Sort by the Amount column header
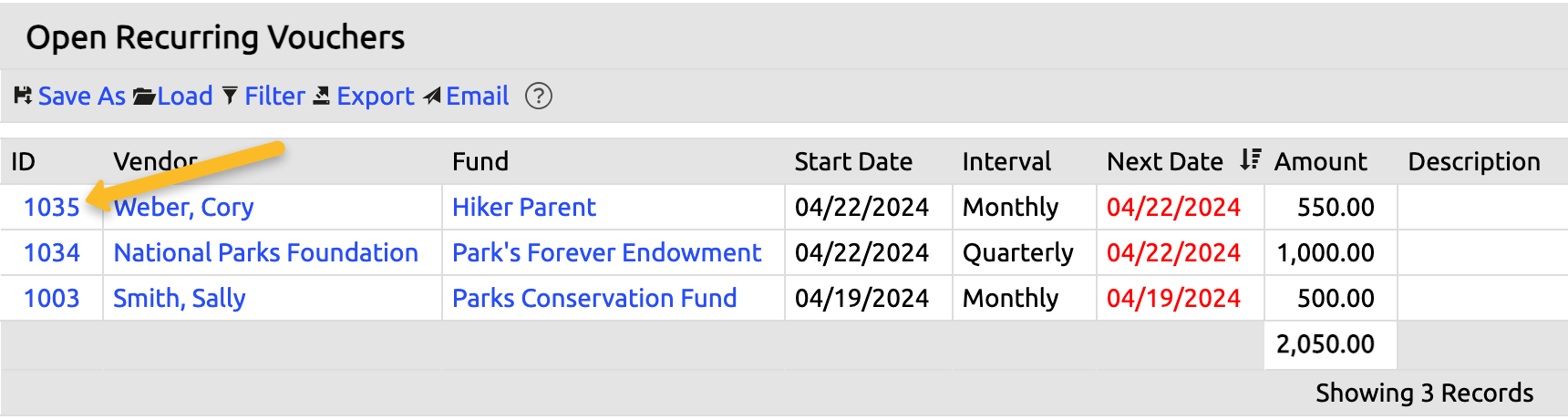 [x=1320, y=162]
